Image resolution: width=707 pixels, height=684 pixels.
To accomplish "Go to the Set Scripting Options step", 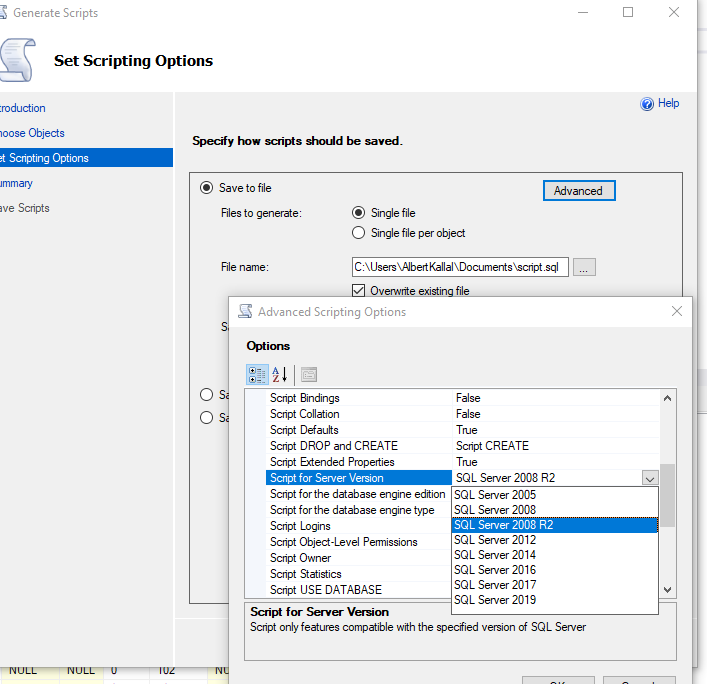I will click(86, 158).
